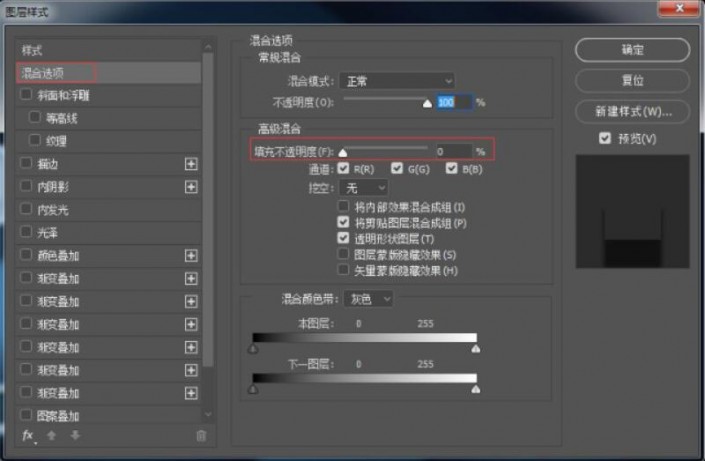The height and width of the screenshot is (461, 705).
Task: Click the styles list scrollbar up arrow
Action: click(208, 47)
